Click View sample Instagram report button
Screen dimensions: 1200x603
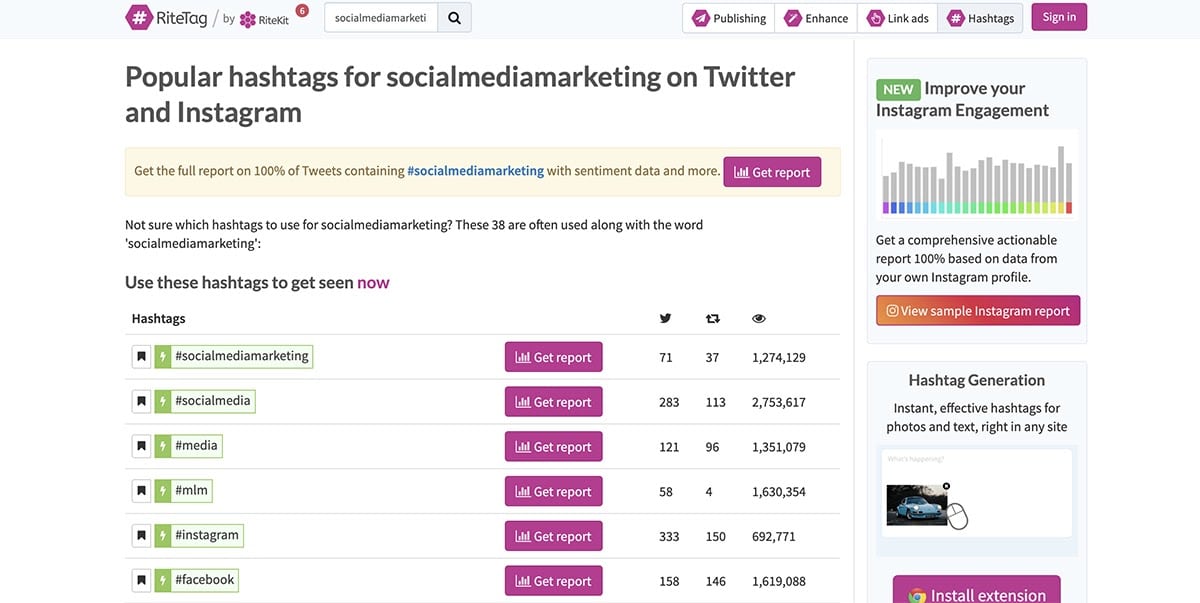point(978,311)
